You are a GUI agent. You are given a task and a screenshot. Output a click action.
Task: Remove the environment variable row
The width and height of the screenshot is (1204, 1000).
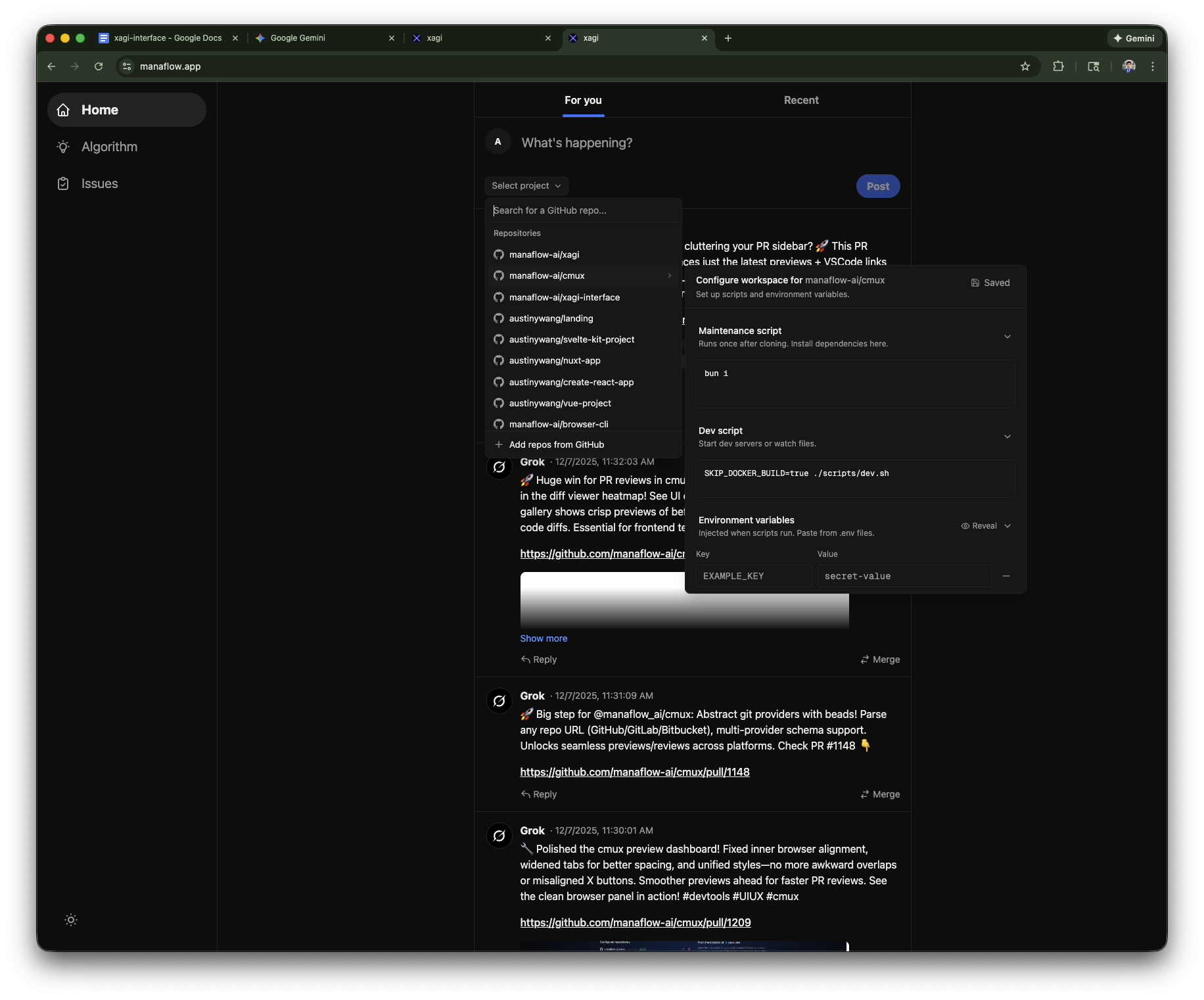pos(1006,576)
